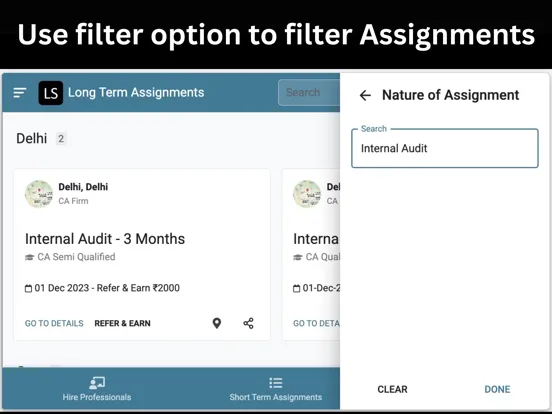Click the LS app logo

point(51,93)
